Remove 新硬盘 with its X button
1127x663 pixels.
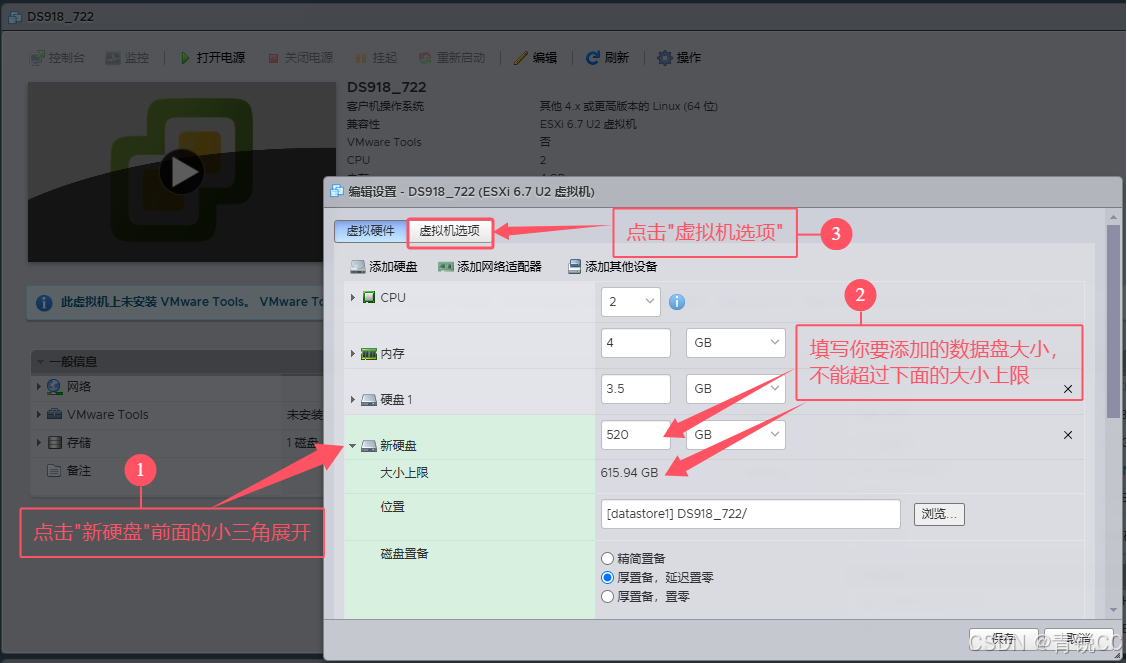pyautogui.click(x=1068, y=435)
